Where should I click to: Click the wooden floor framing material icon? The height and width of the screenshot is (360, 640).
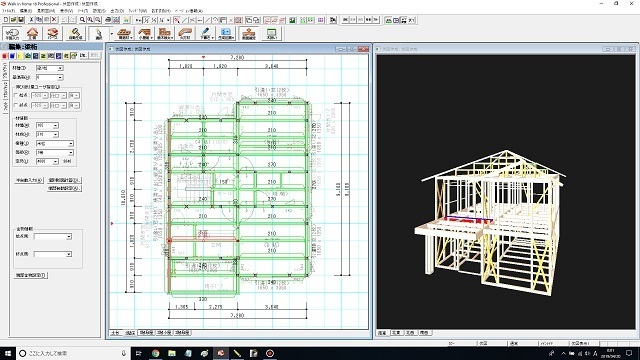tap(124, 33)
